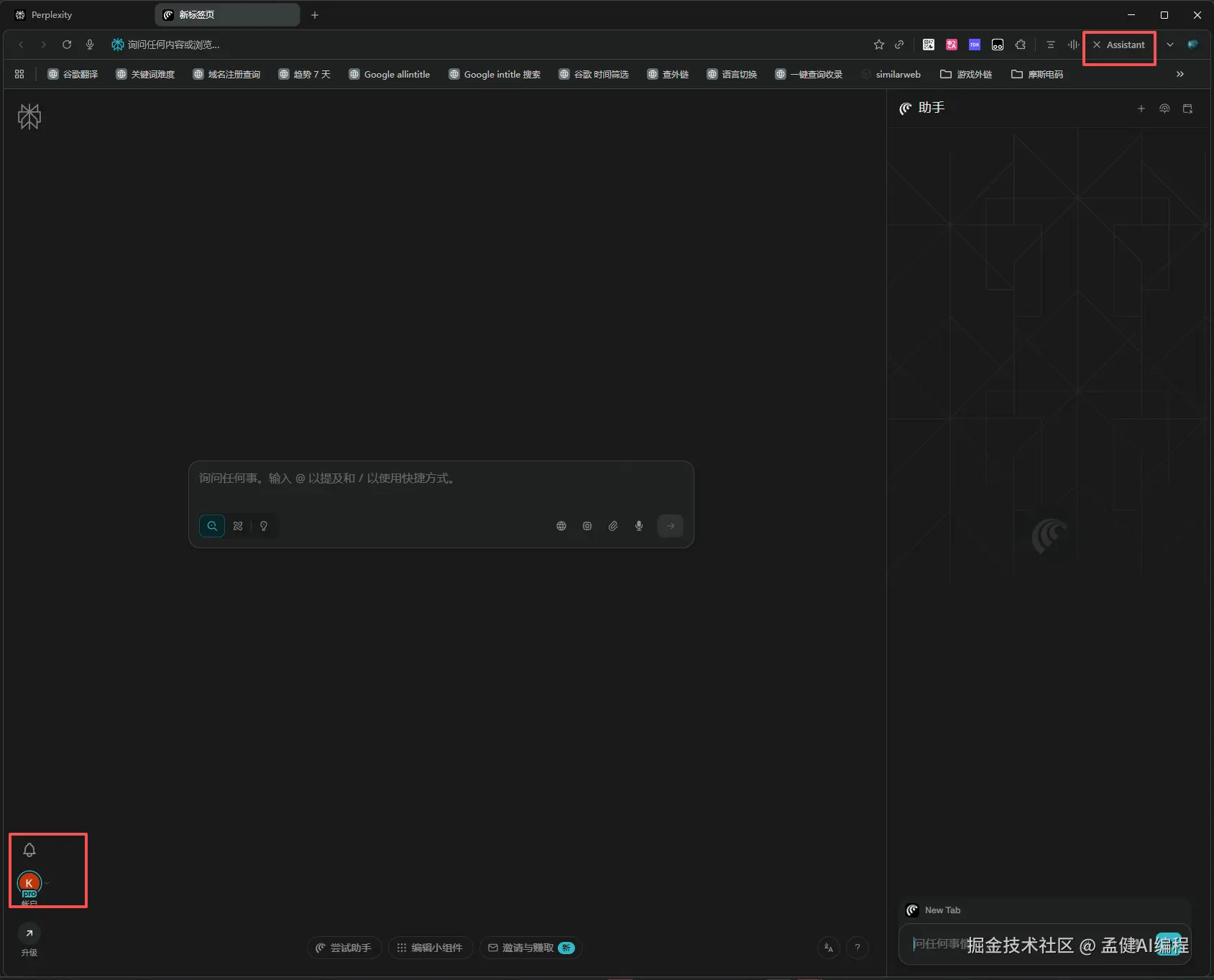1214x980 pixels.
Task: Open the QR code extension
Action: click(929, 45)
